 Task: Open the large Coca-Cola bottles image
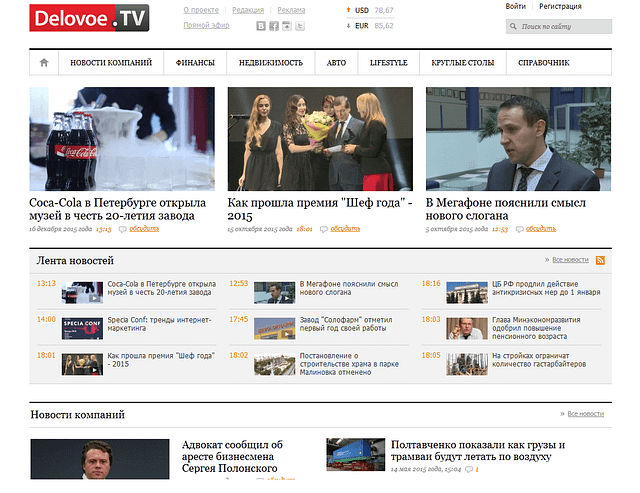tap(122, 139)
